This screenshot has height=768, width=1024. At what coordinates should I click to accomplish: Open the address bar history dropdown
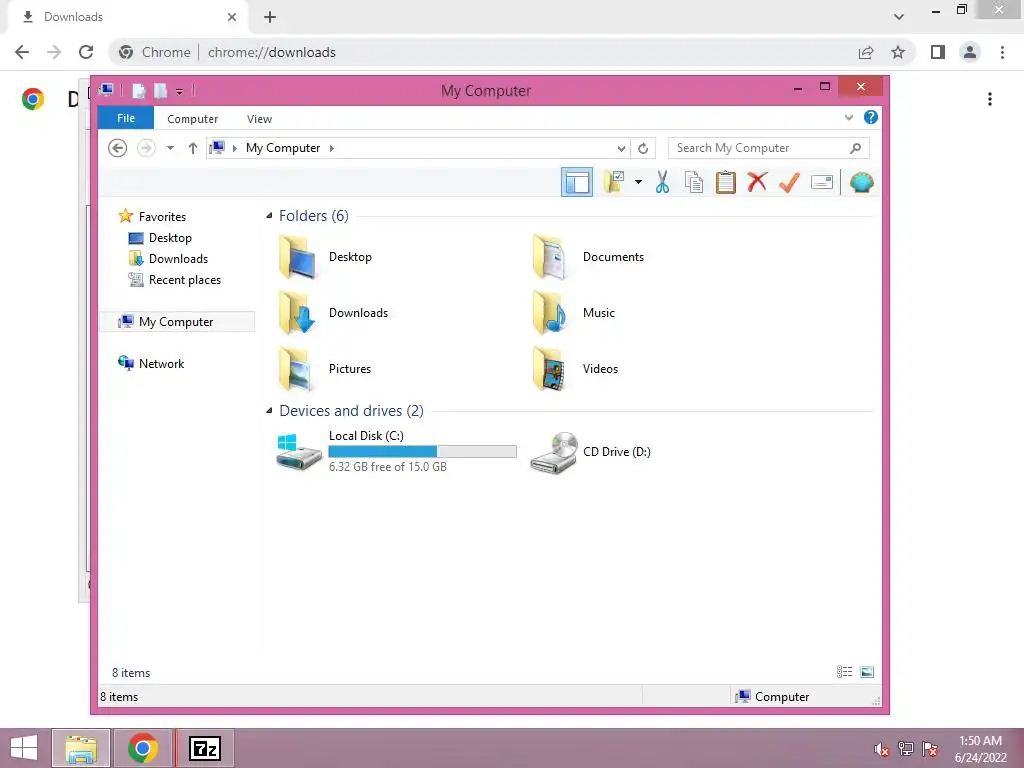[621, 148]
